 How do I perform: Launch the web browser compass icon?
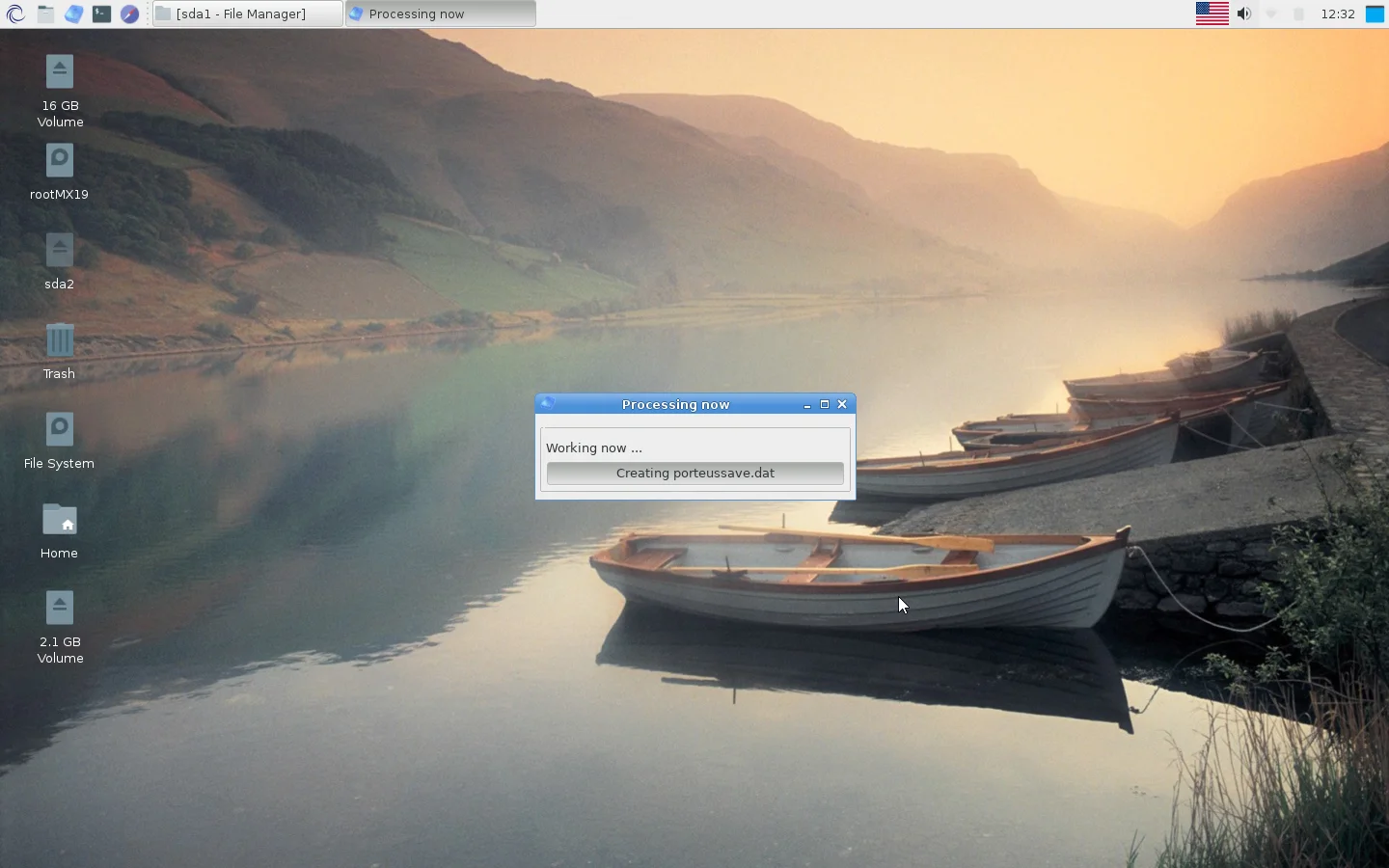click(129, 14)
